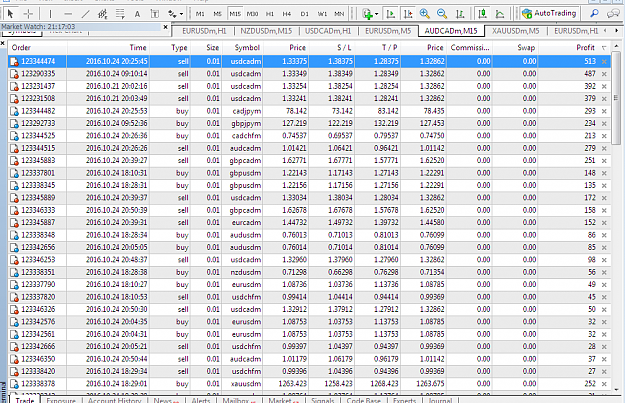625x403 pixels.
Task: Switch to H4 timeframe
Action: (x=287, y=14)
